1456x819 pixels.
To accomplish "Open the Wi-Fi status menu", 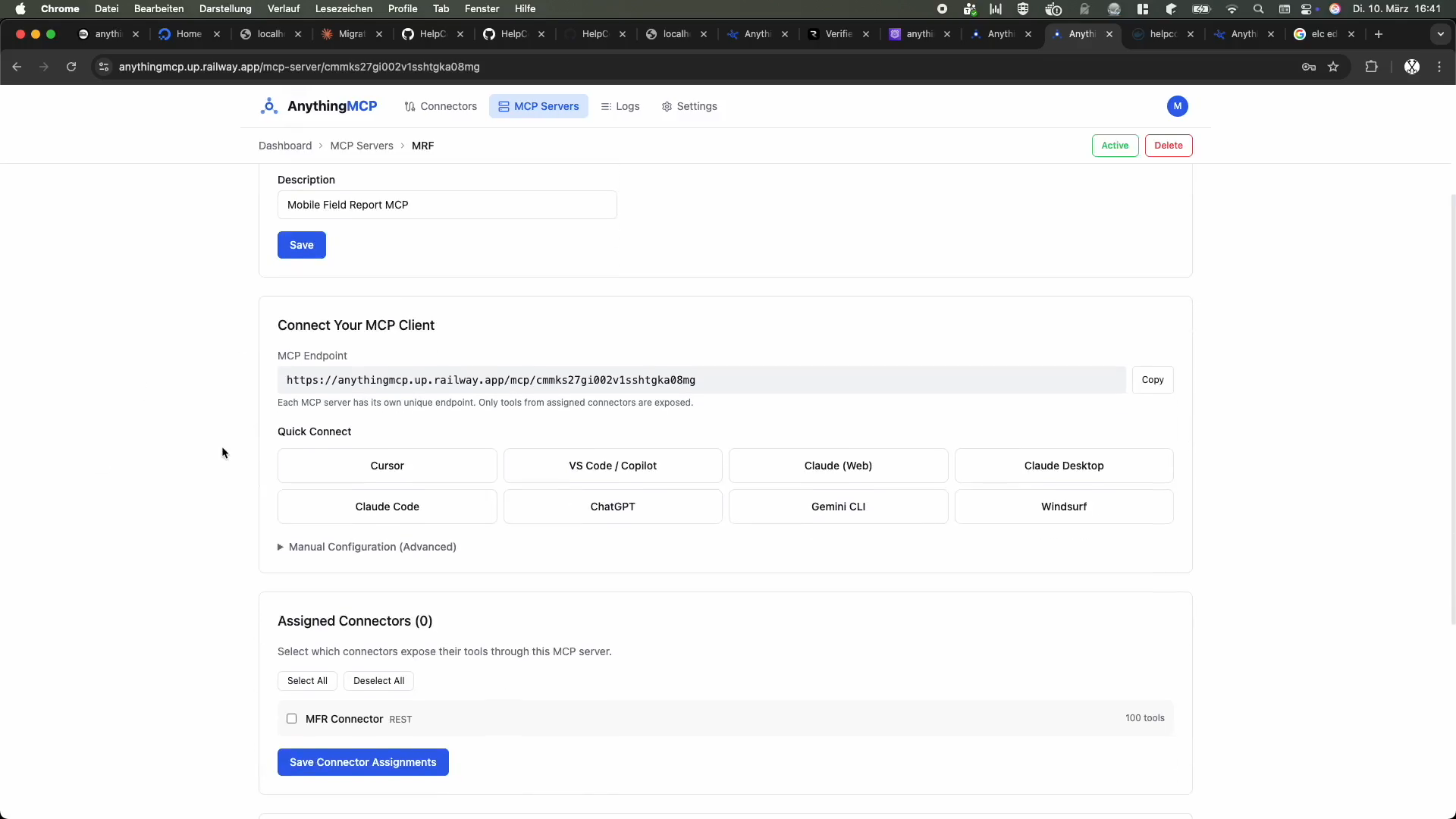I will (x=1232, y=9).
